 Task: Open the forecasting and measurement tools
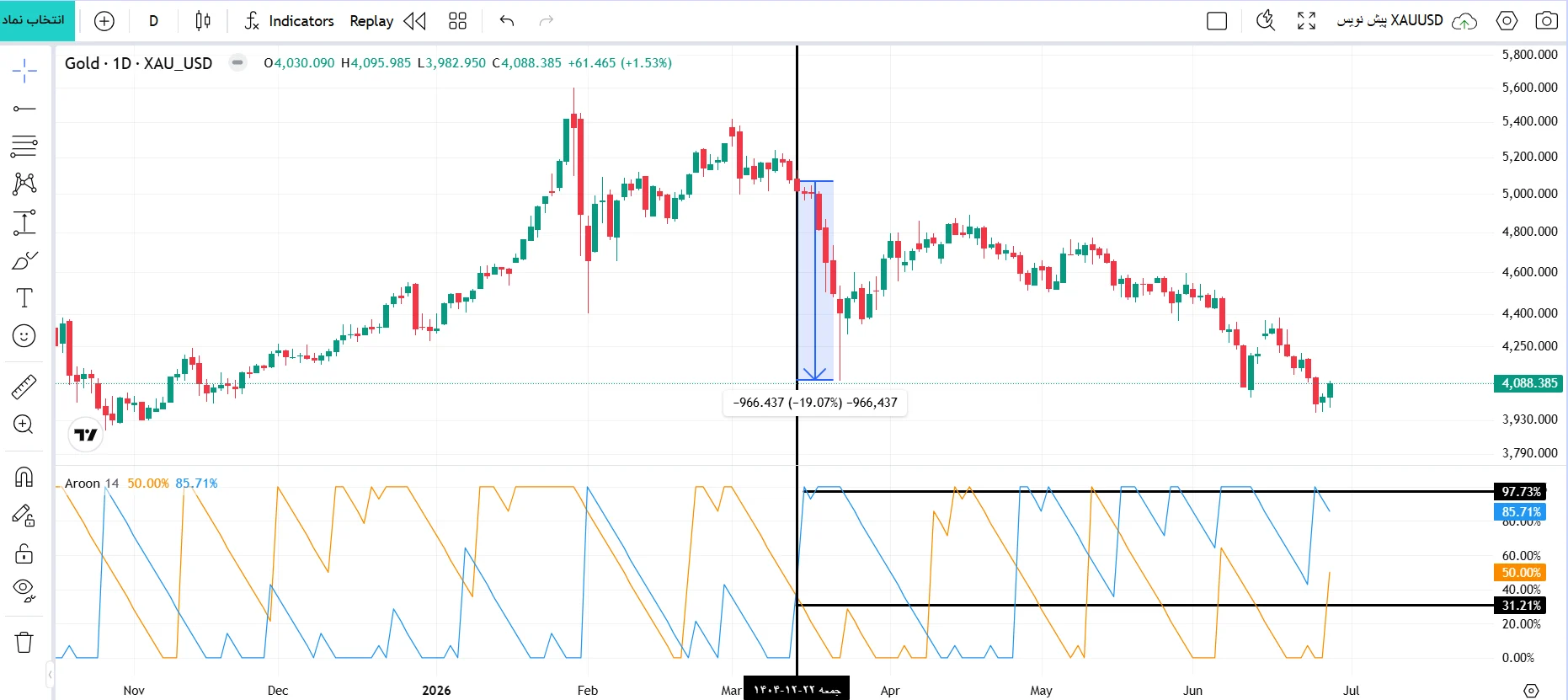pyautogui.click(x=24, y=222)
